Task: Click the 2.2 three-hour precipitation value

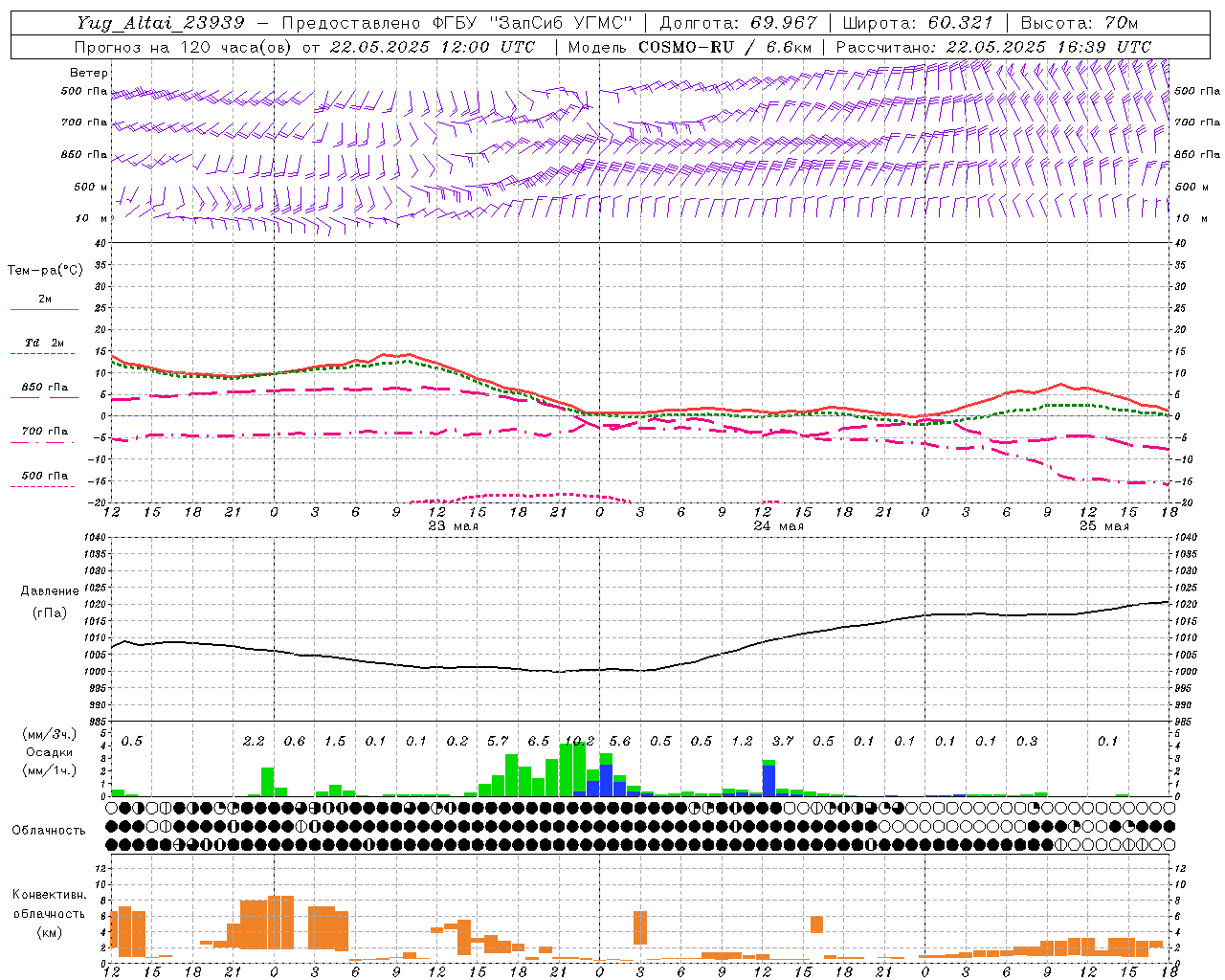Action: point(254,742)
